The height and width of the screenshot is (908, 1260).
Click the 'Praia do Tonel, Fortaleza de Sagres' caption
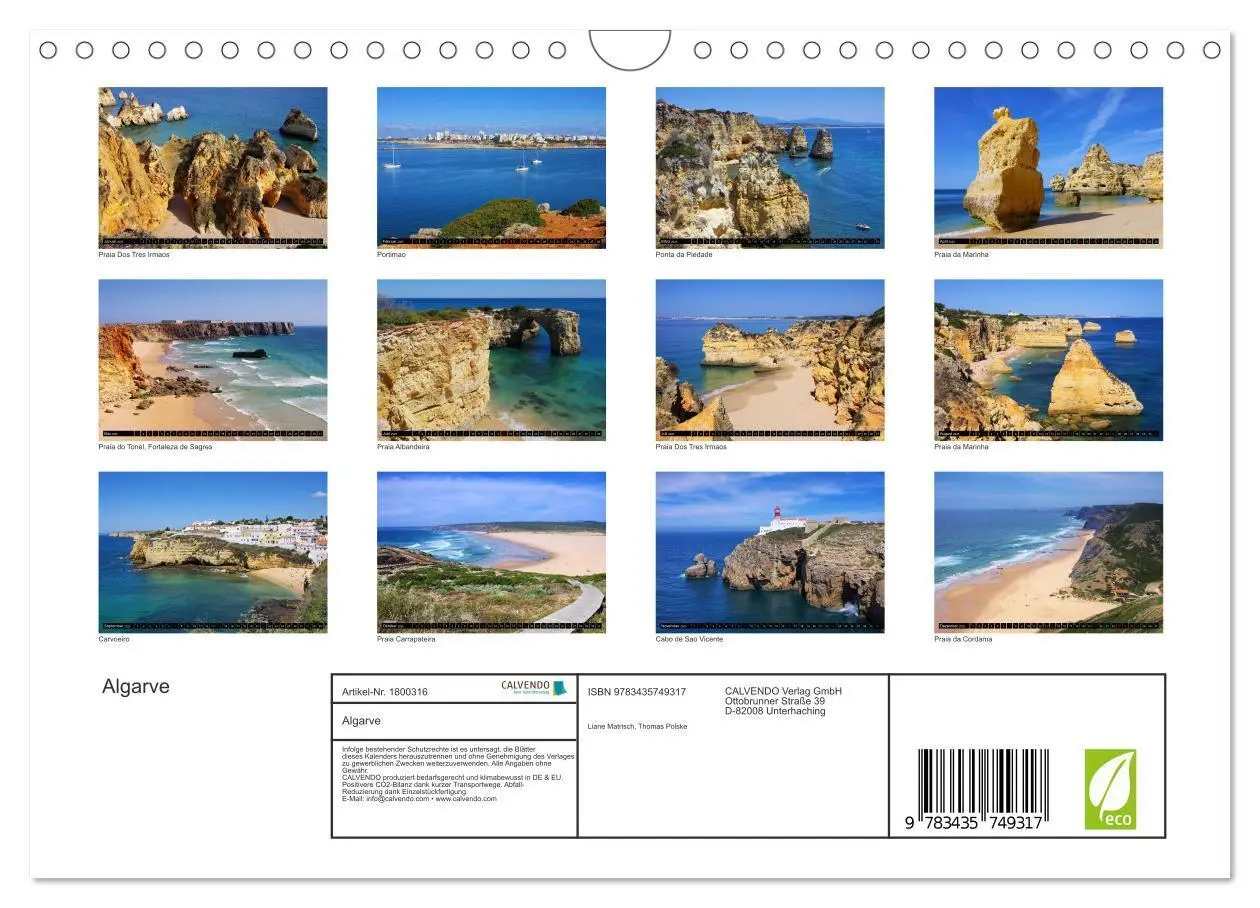click(x=155, y=447)
